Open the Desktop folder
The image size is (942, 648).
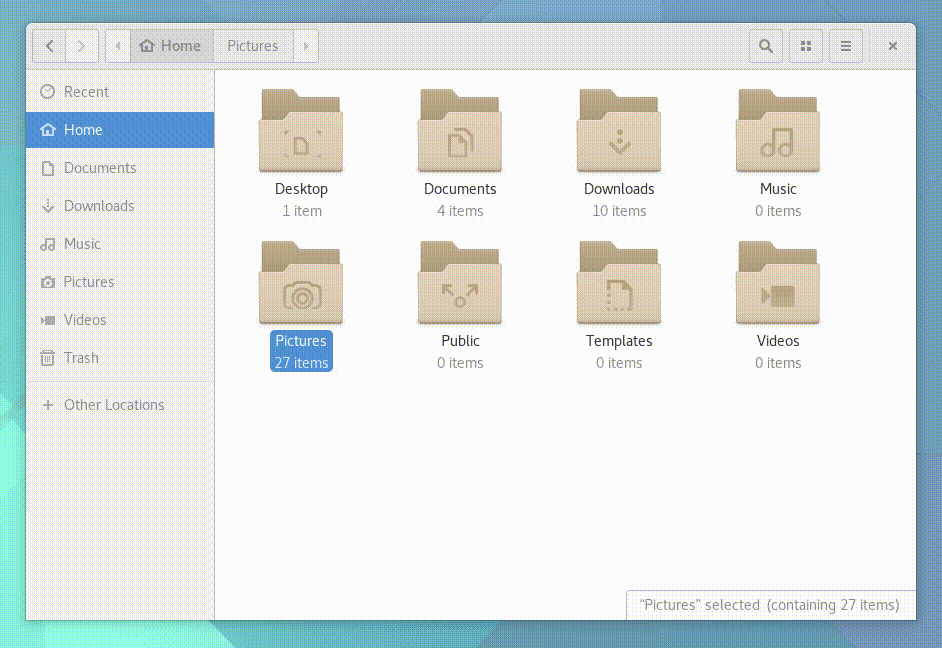click(301, 130)
